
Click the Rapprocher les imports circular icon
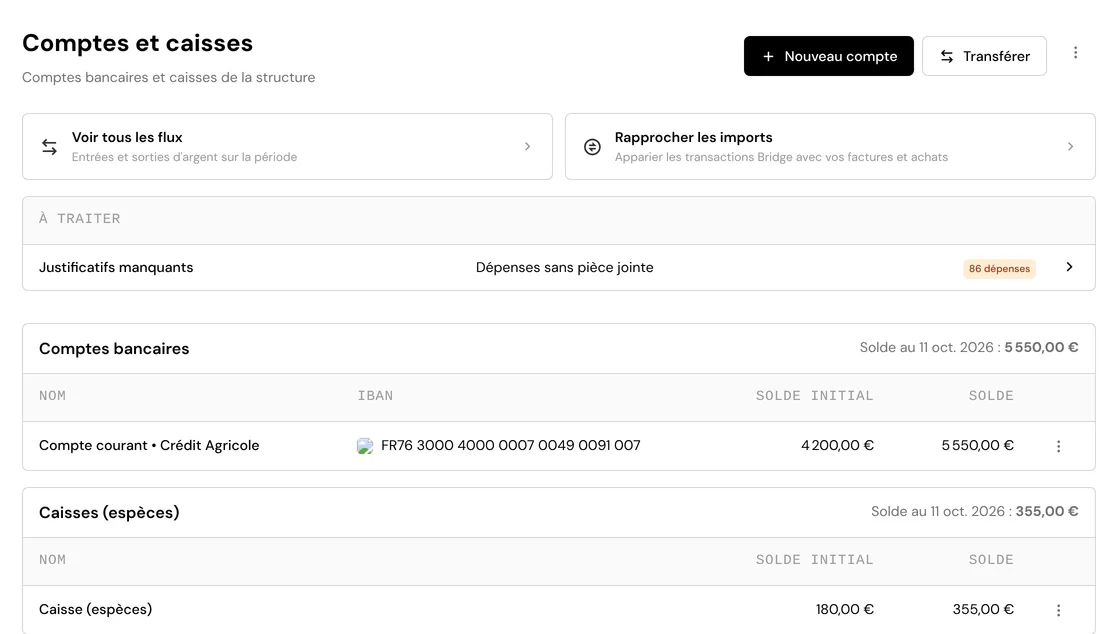[592, 146]
